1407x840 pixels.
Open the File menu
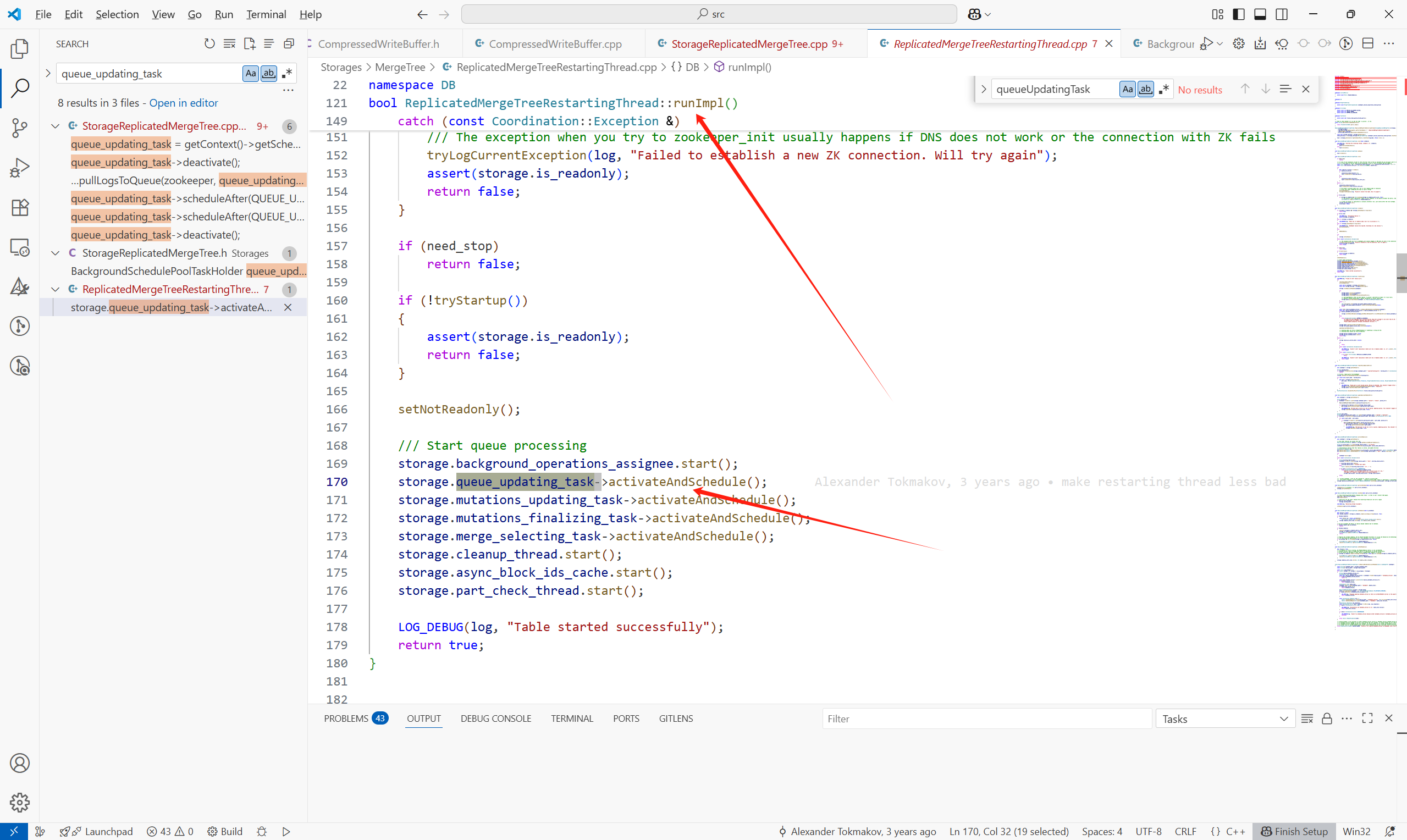pyautogui.click(x=43, y=14)
